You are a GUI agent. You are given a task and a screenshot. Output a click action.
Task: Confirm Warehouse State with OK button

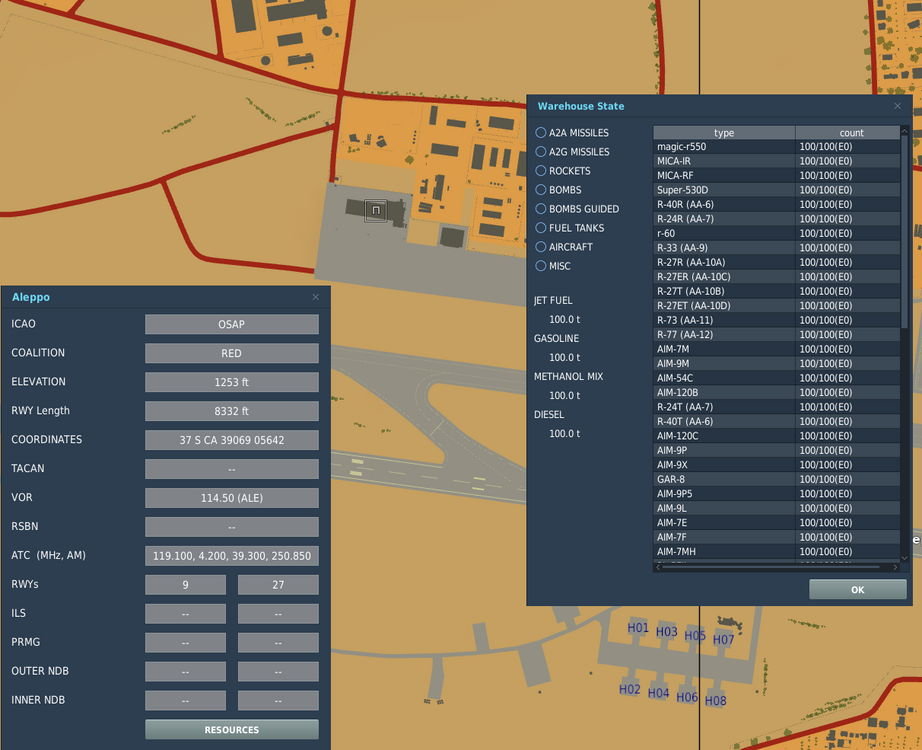pyautogui.click(x=857, y=590)
